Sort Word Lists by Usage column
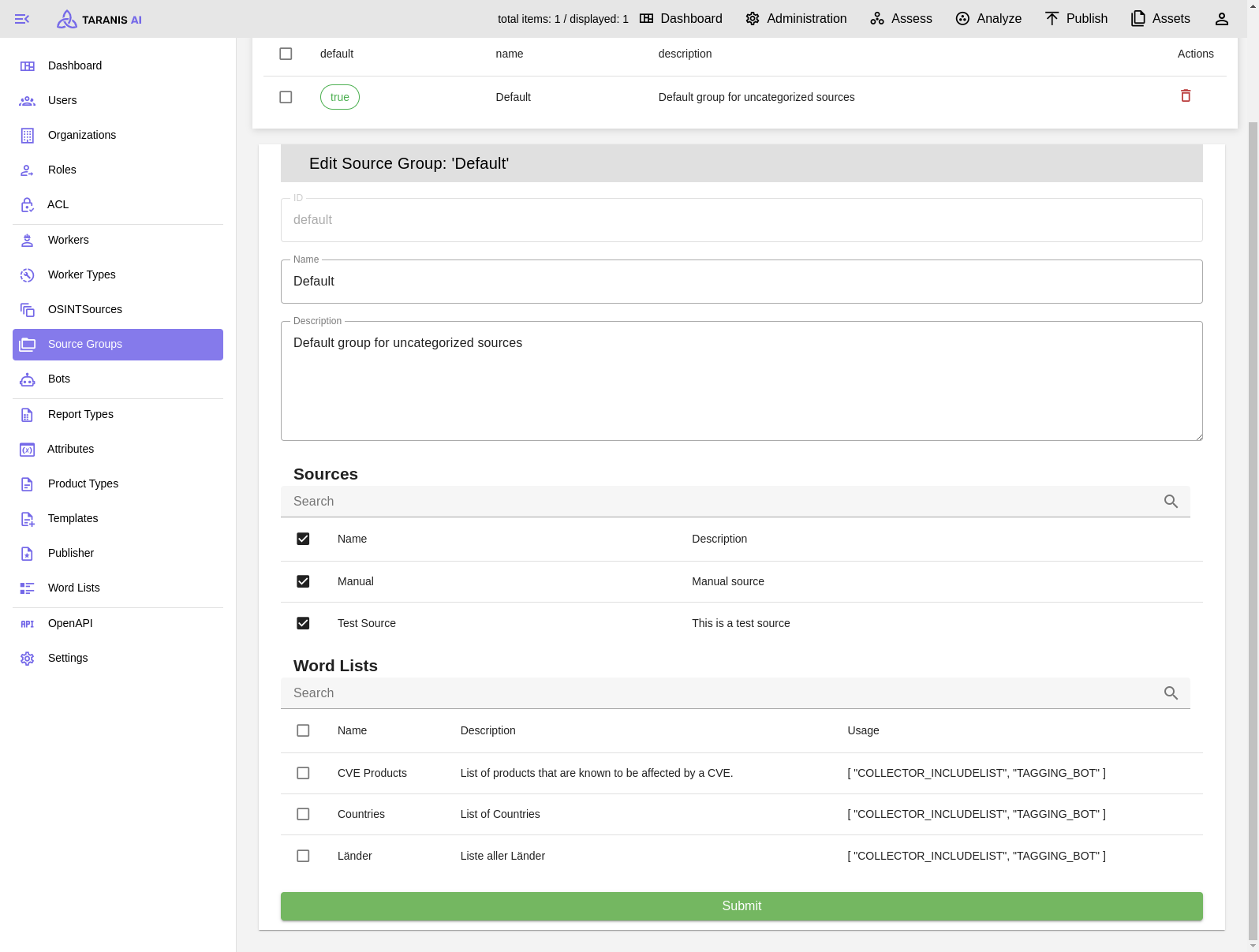1259x952 pixels. (x=863, y=730)
